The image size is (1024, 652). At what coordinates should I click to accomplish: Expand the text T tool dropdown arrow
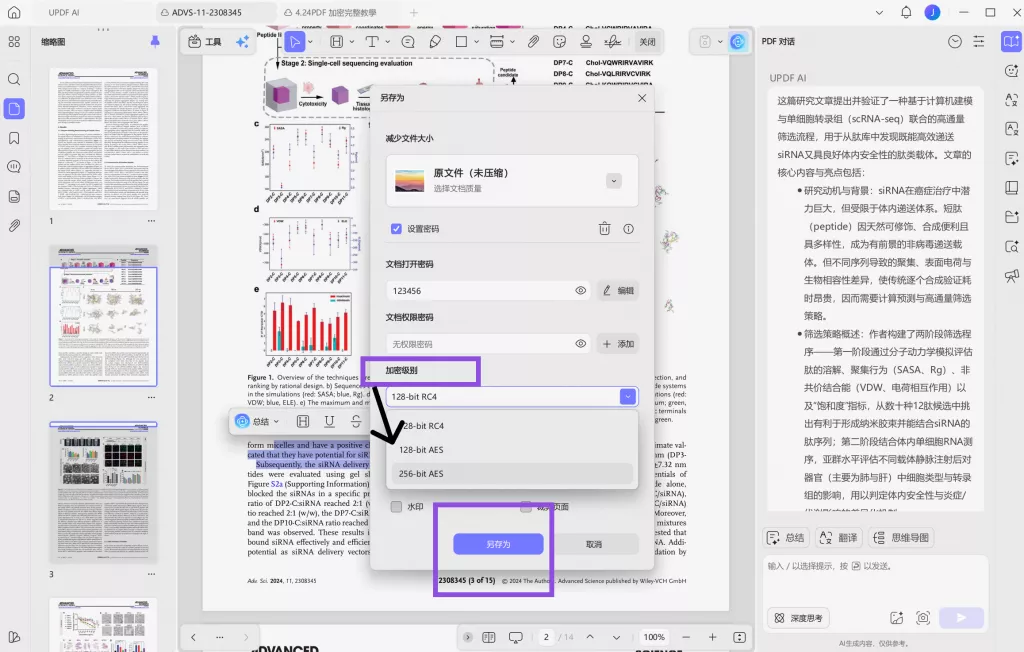(387, 42)
